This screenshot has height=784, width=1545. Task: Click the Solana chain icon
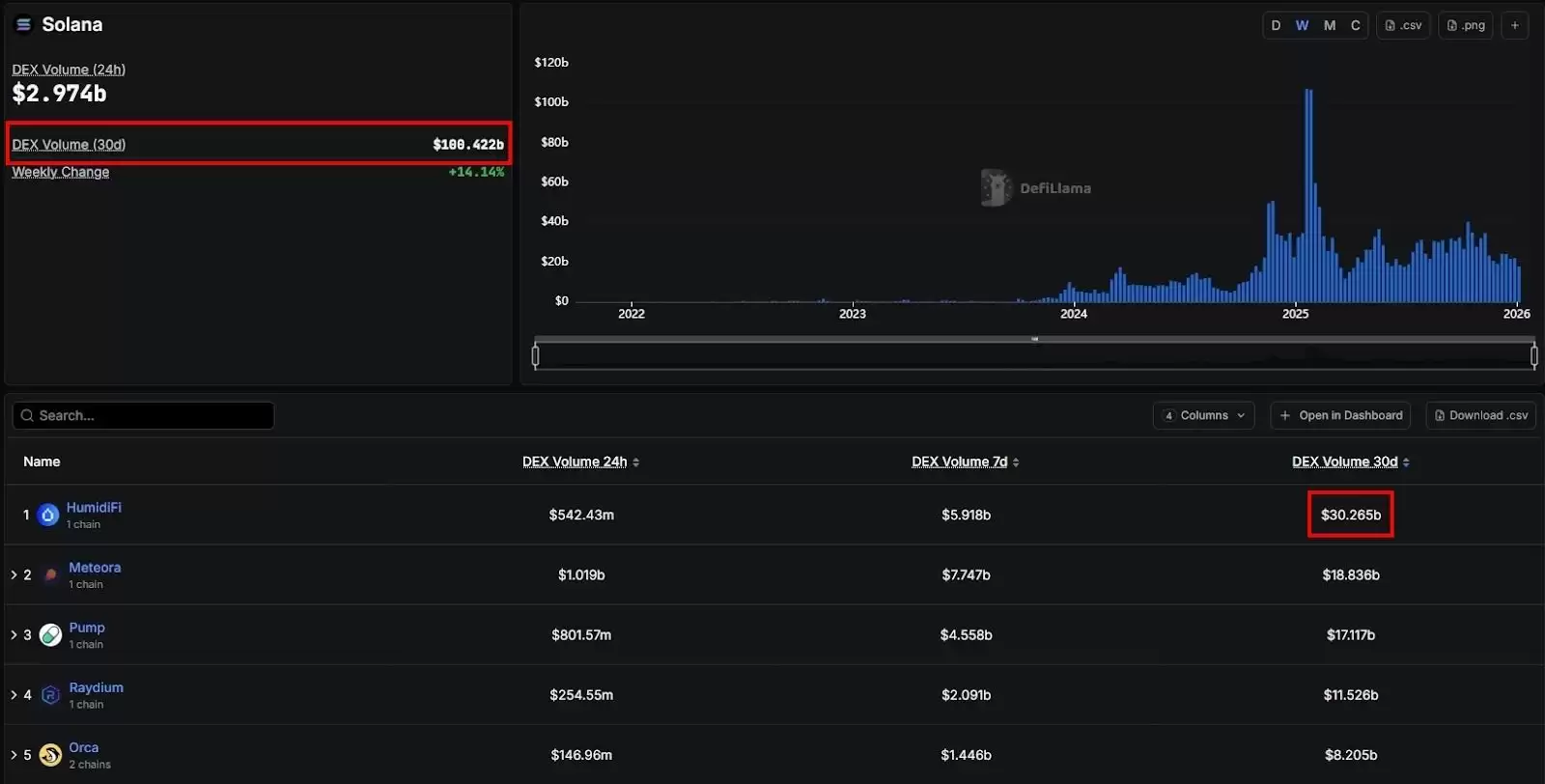(24, 25)
